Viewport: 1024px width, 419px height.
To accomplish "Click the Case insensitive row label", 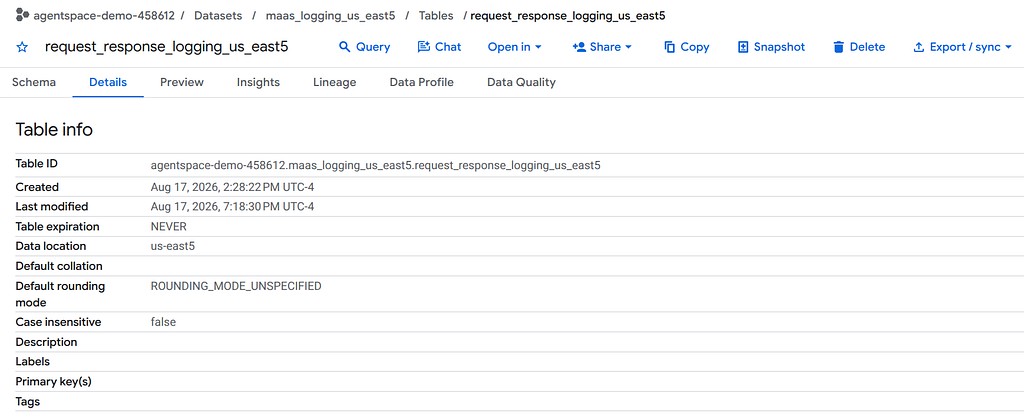I will click(x=59, y=322).
